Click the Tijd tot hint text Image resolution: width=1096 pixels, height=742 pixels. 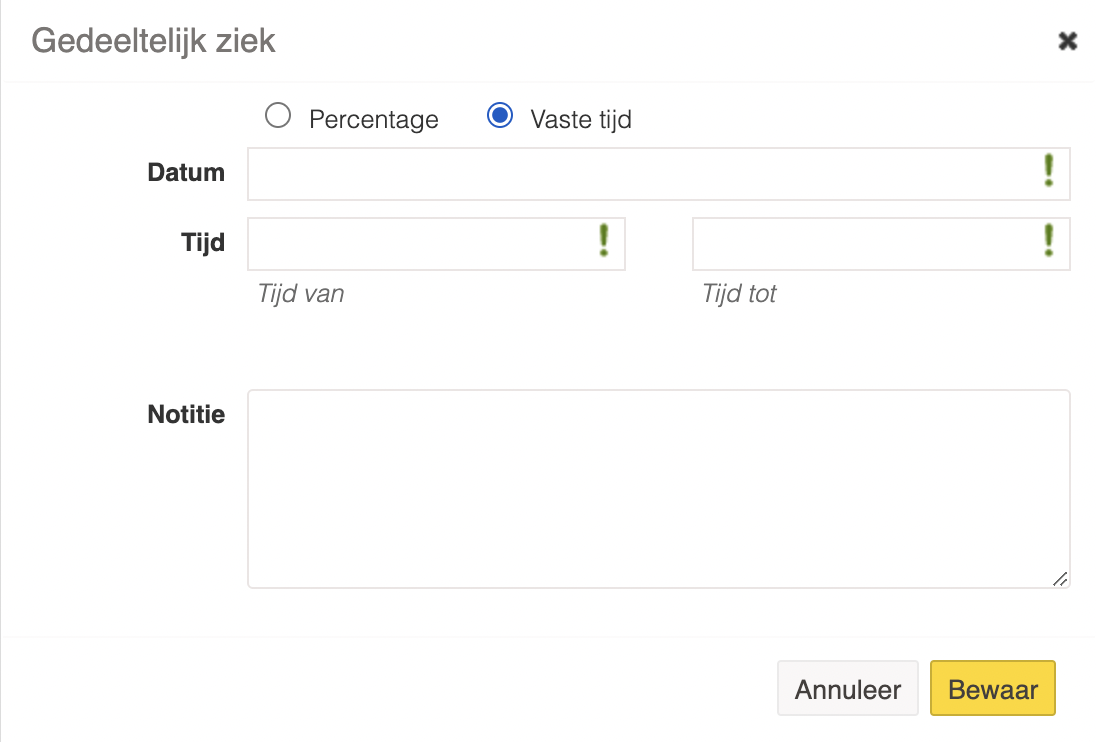(x=739, y=294)
